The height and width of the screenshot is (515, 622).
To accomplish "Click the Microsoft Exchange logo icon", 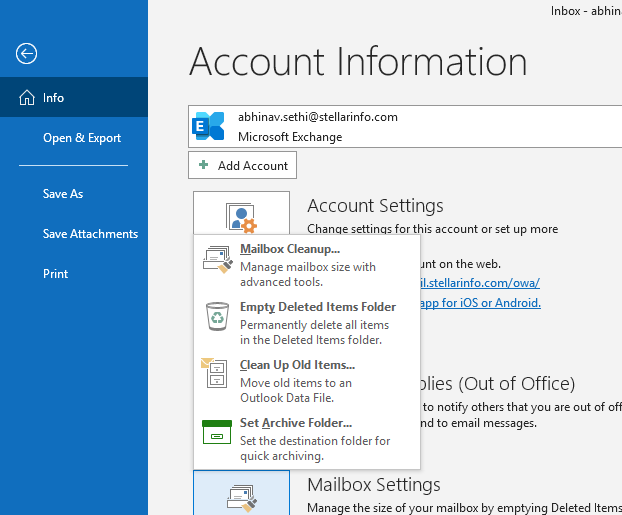I will pyautogui.click(x=208, y=127).
